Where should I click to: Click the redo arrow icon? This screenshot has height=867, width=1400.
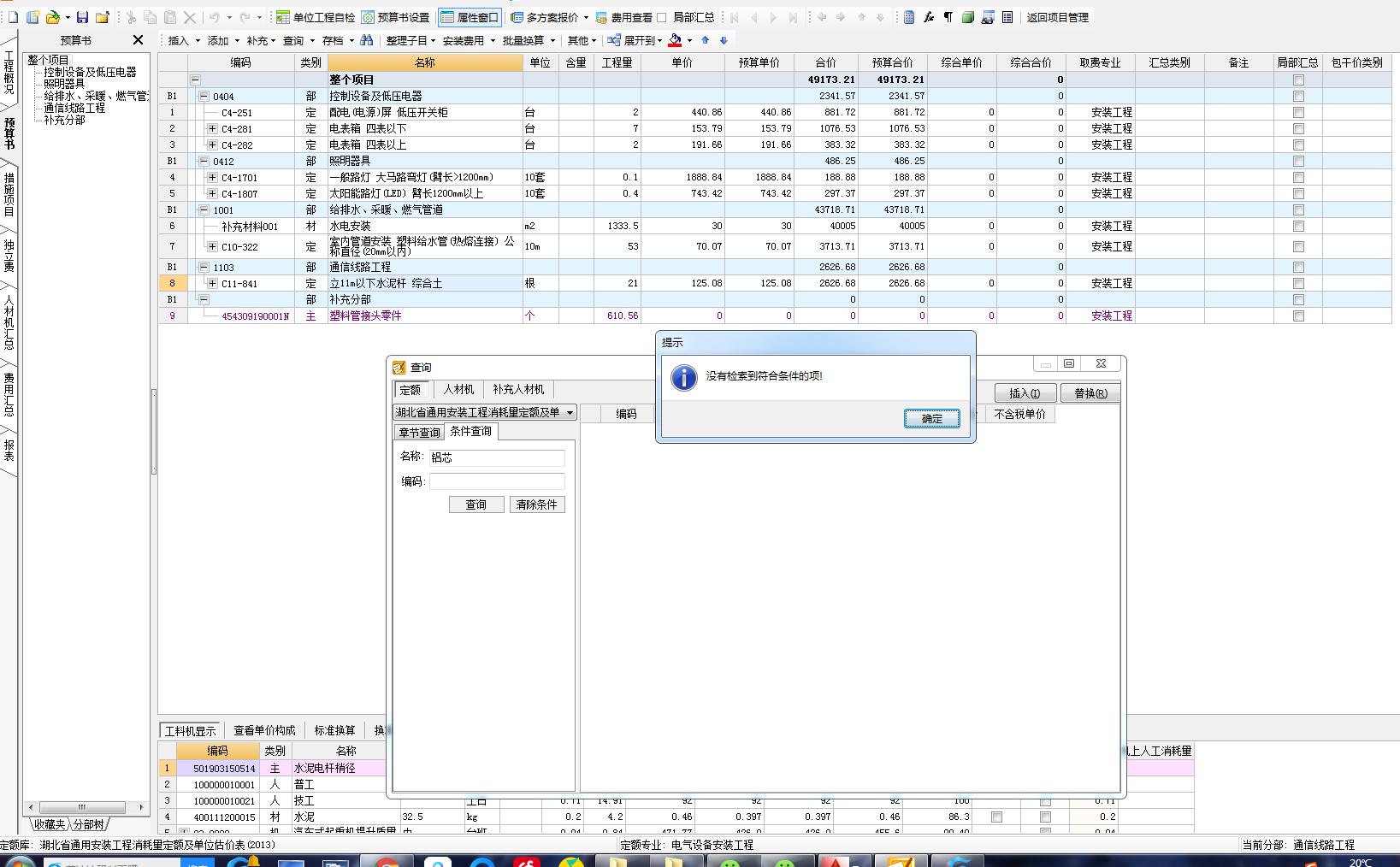tap(245, 17)
